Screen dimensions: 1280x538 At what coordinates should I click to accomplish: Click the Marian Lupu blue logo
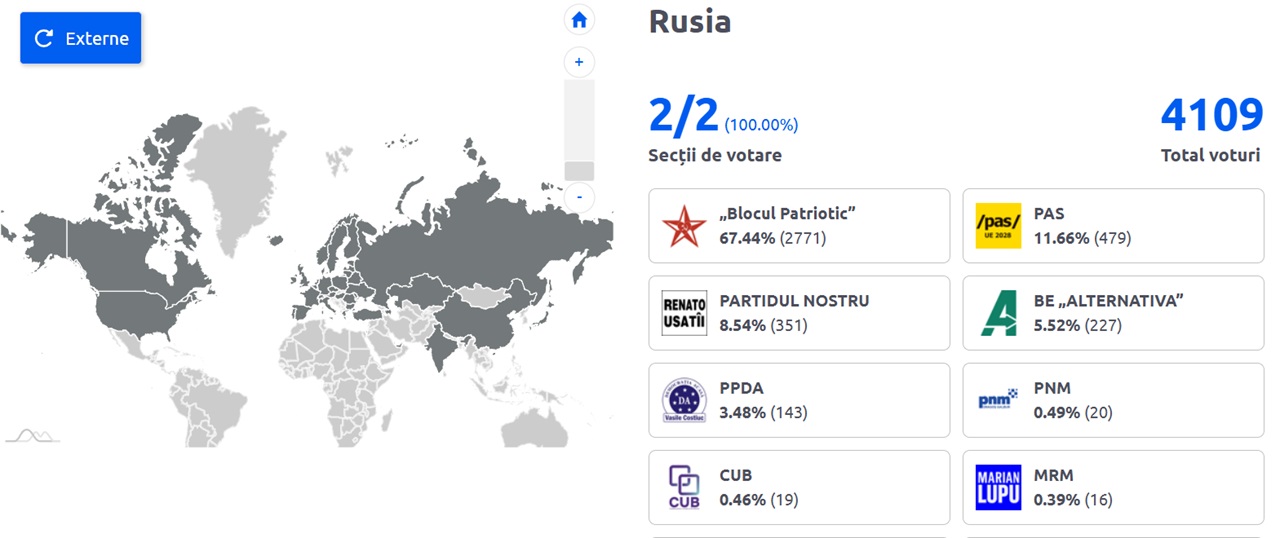(998, 487)
